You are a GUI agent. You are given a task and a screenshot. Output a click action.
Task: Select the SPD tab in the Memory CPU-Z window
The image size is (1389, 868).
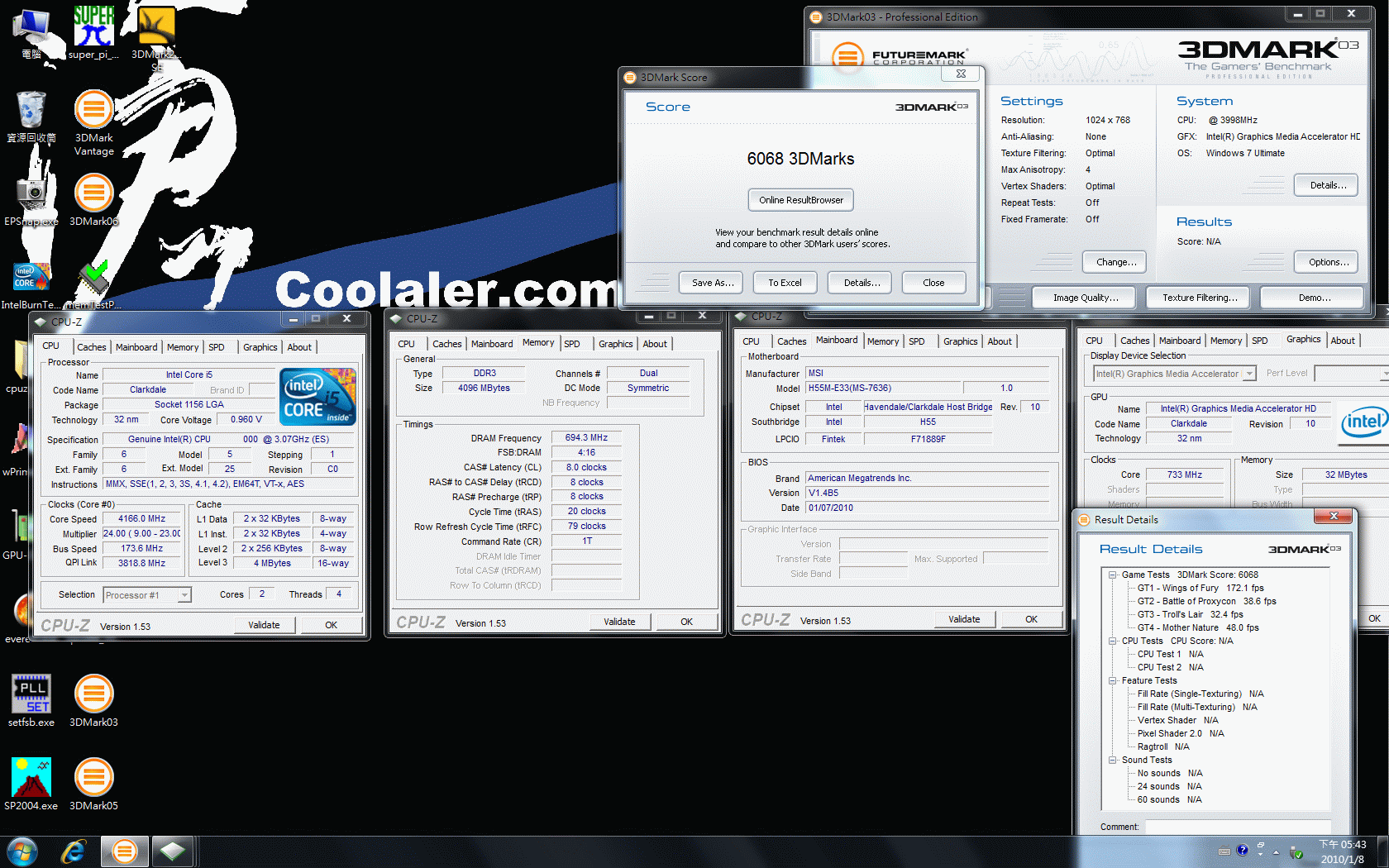point(572,344)
